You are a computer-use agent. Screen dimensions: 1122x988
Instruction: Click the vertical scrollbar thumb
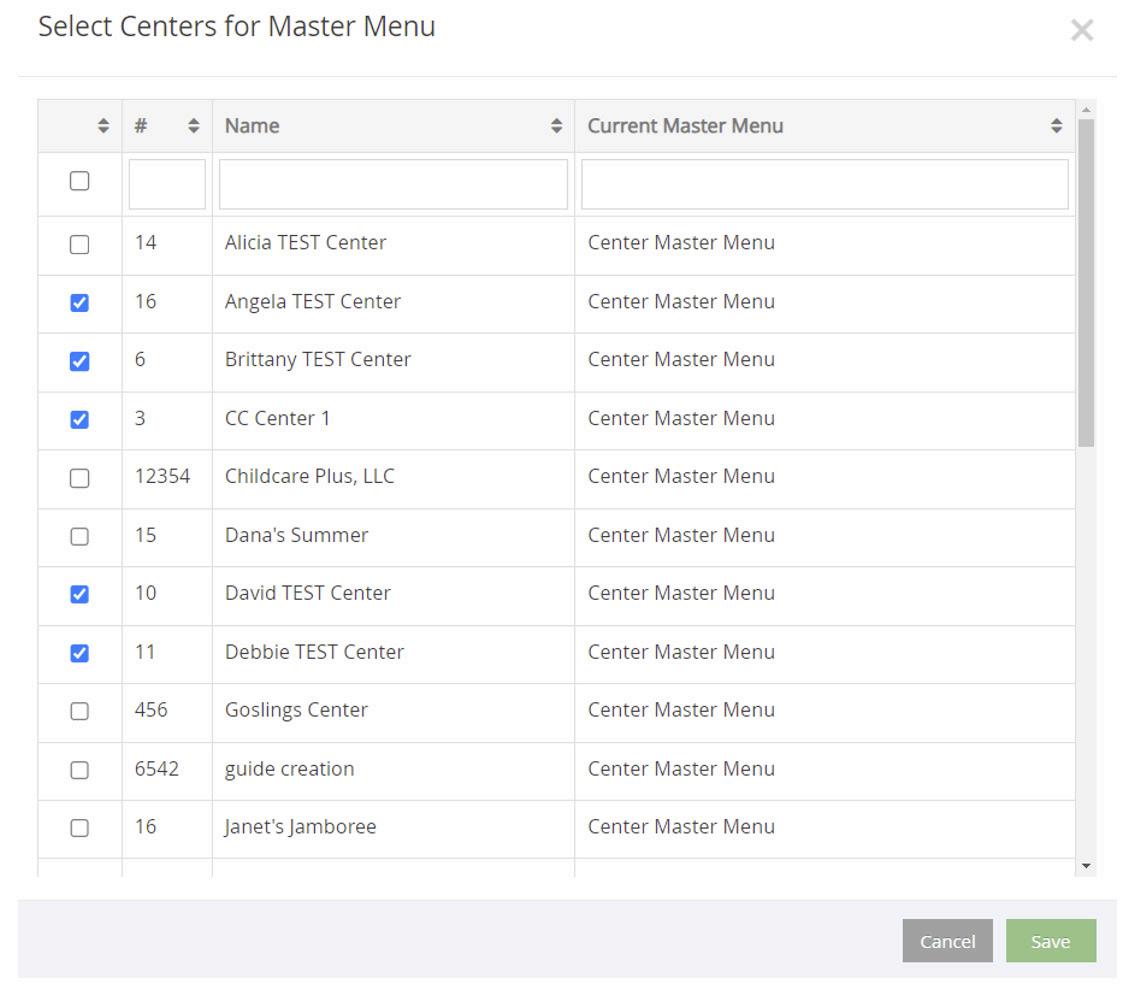tap(1086, 282)
